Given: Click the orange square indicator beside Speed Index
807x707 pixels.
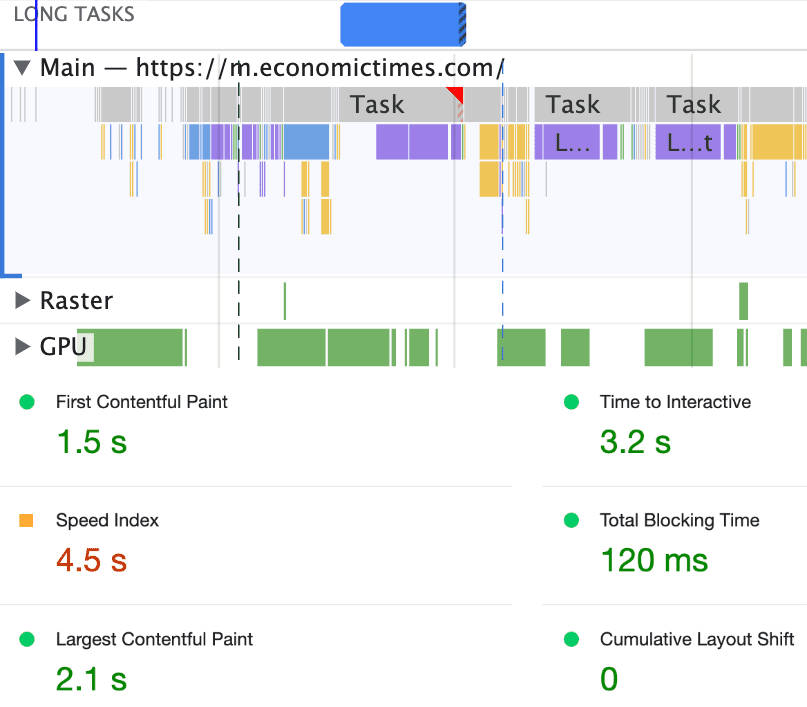Looking at the screenshot, I should point(26,520).
